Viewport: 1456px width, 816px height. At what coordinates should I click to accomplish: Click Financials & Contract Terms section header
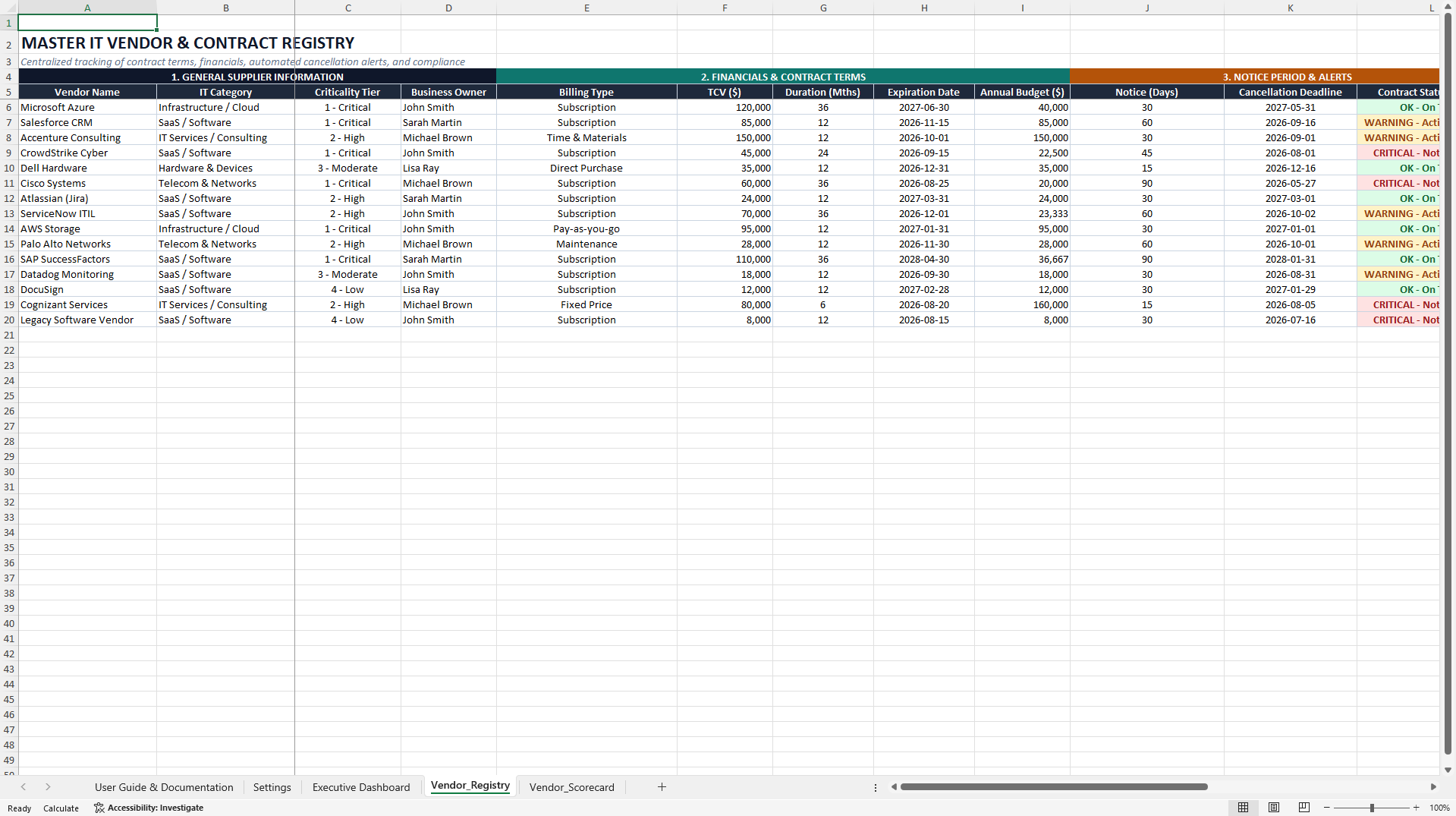783,77
